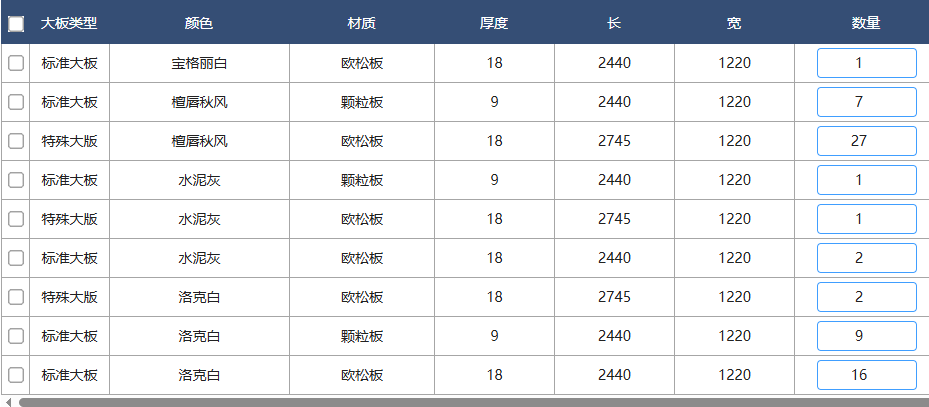Check the row with quantity 16
The image size is (929, 407).
(16, 375)
